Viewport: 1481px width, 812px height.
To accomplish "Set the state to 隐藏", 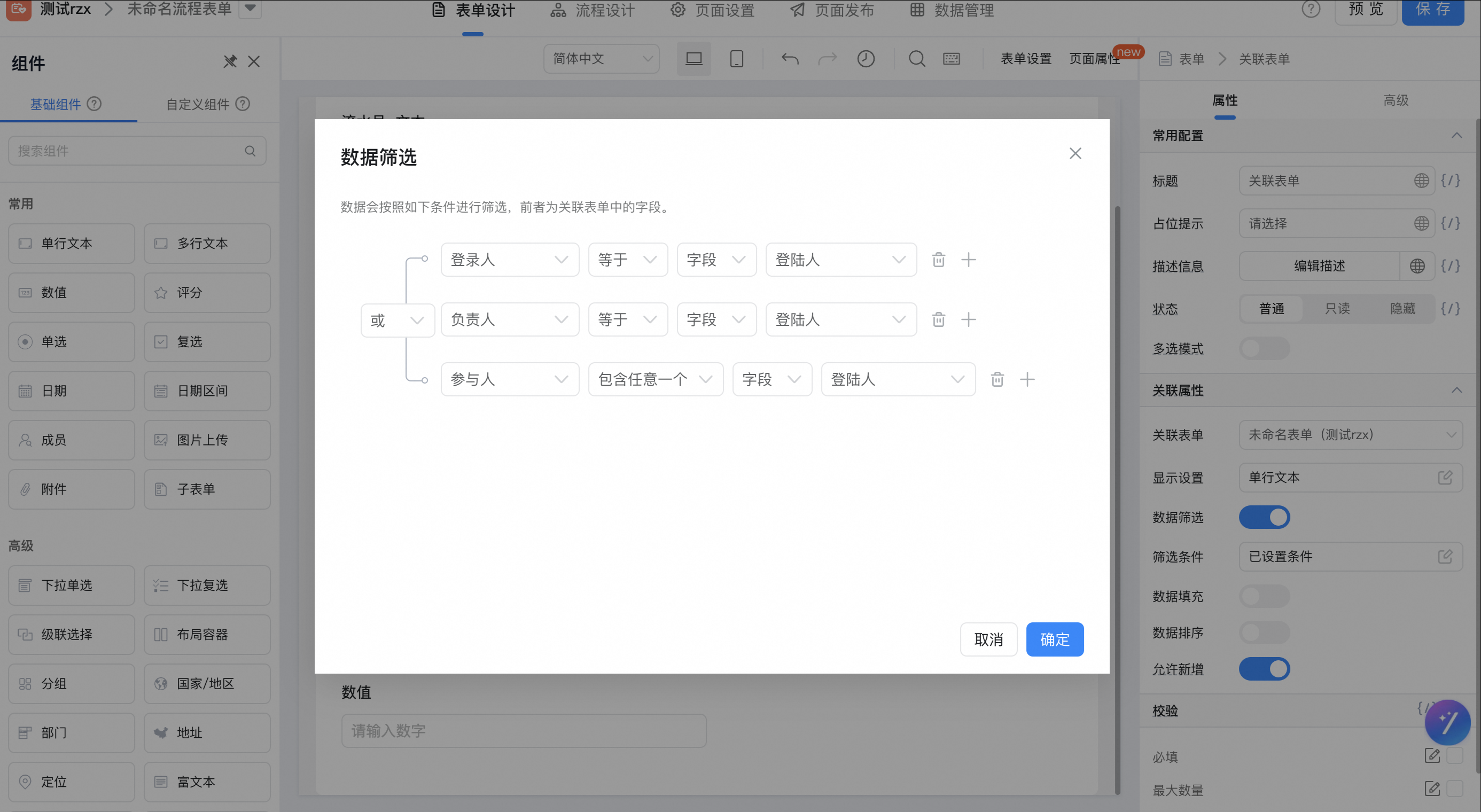I will click(1403, 309).
